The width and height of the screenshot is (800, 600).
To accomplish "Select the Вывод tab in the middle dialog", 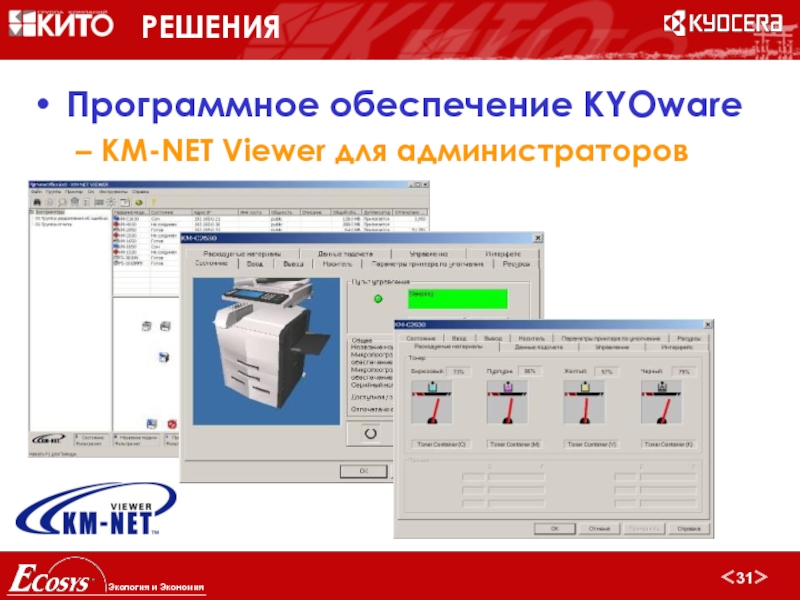I will click(293, 264).
